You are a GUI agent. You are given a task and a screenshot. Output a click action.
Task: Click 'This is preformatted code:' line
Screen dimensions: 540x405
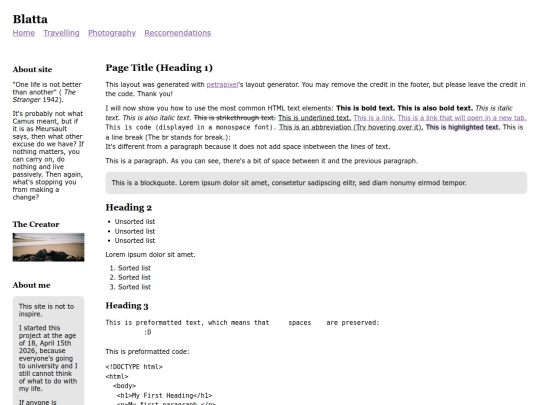(x=147, y=352)
